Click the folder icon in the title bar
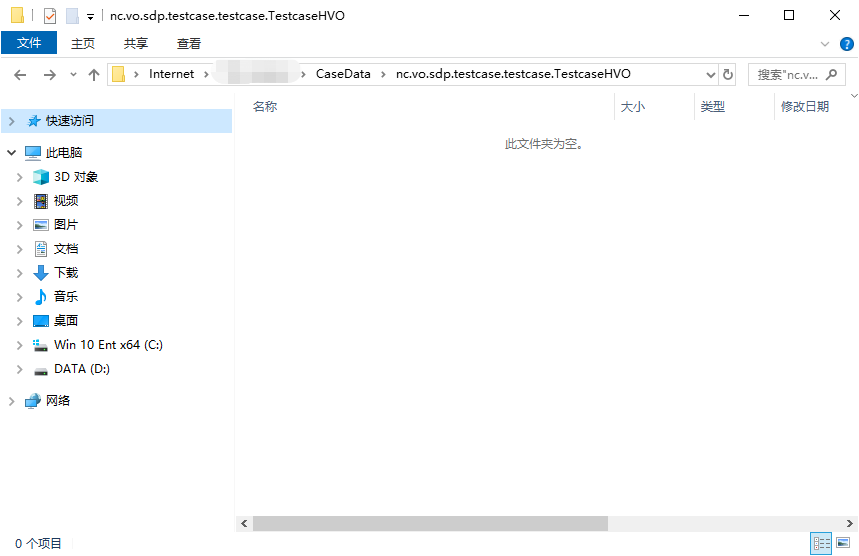The image size is (859, 556). (x=18, y=15)
